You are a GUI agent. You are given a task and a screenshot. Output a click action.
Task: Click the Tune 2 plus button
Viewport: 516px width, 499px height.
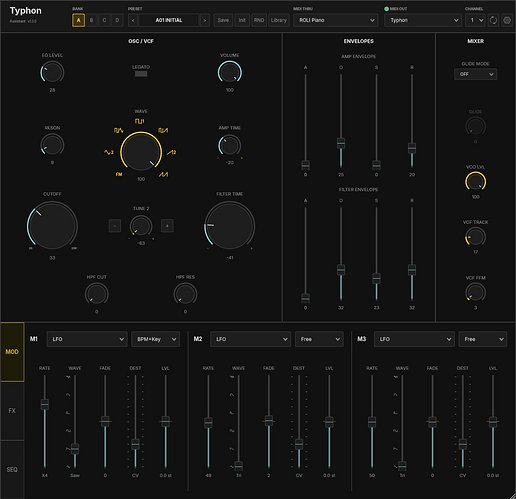[x=167, y=226]
